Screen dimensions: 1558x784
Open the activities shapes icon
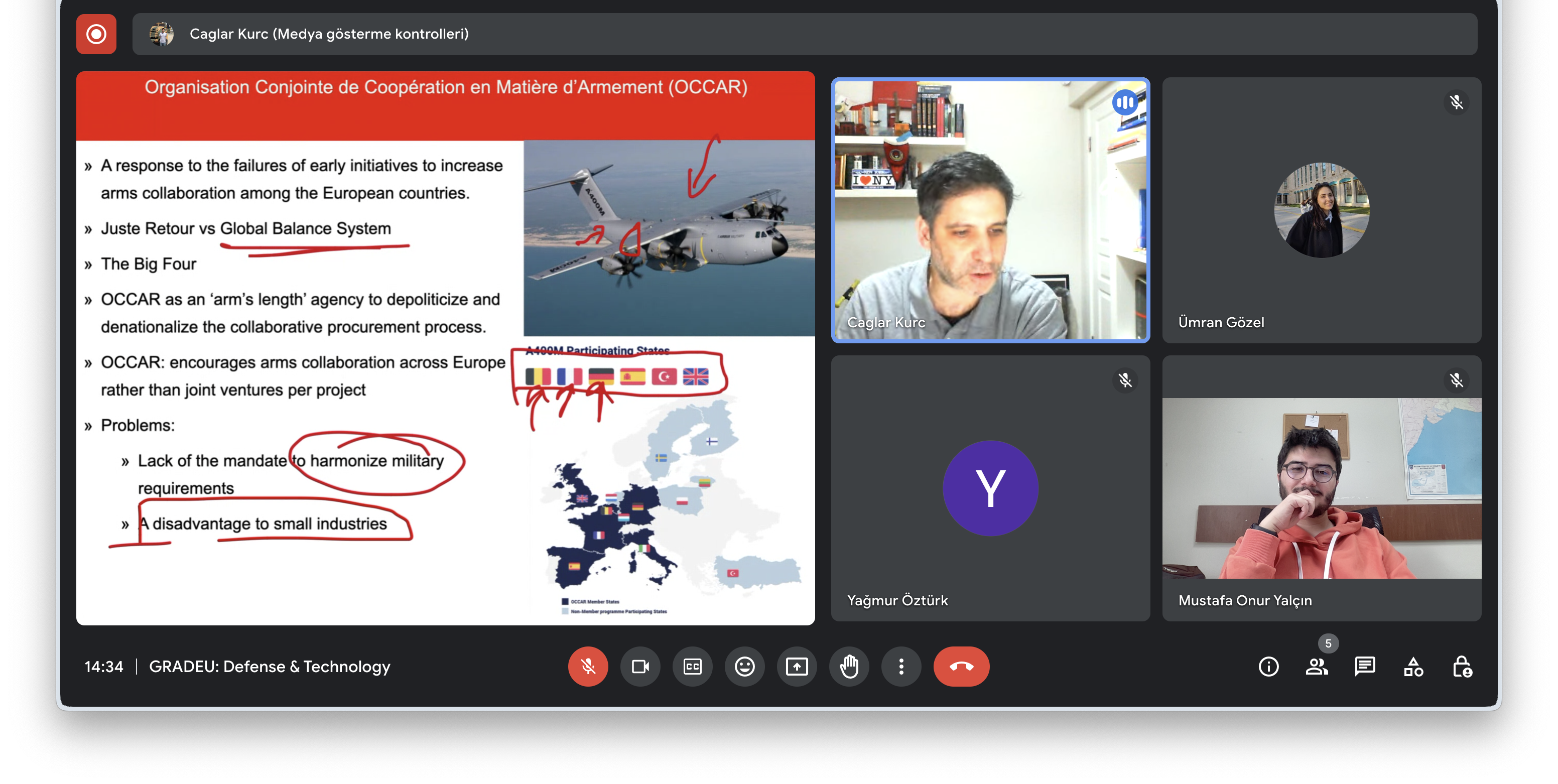[x=1413, y=667]
